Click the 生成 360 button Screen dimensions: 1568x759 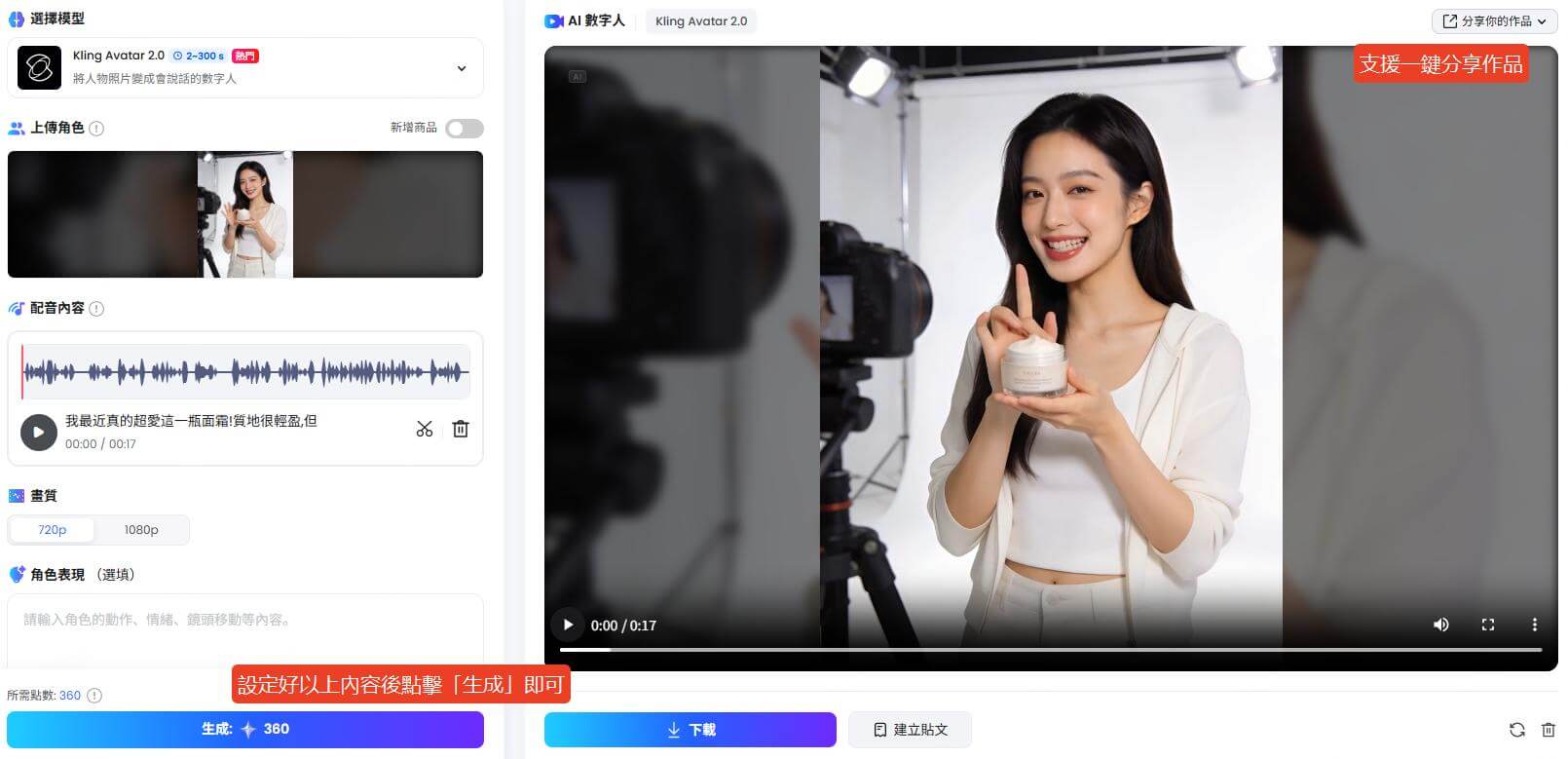[245, 729]
